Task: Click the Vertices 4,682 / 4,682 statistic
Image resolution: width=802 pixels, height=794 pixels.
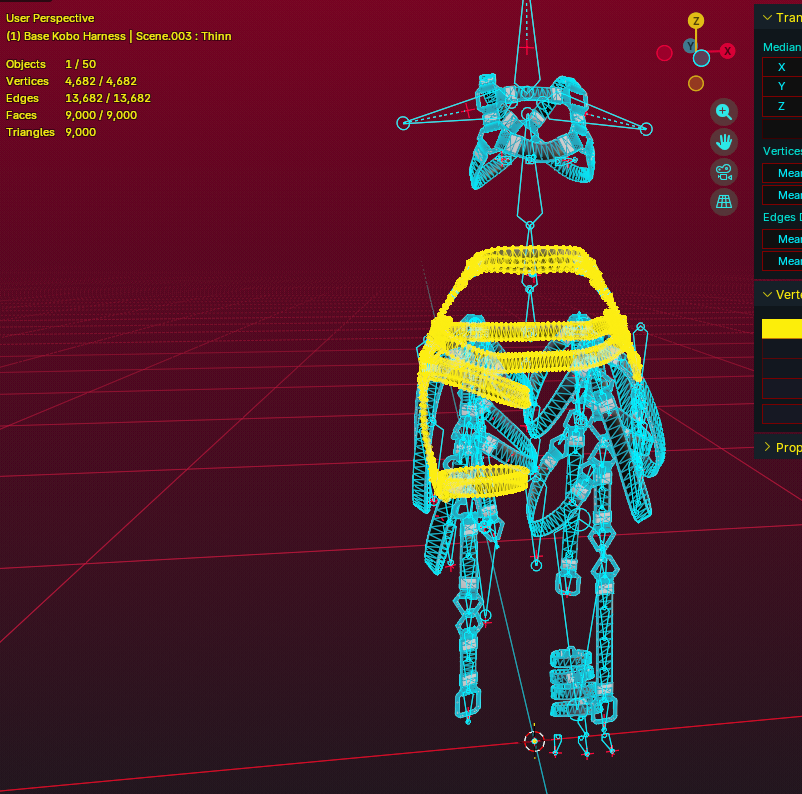Action: coord(71,81)
